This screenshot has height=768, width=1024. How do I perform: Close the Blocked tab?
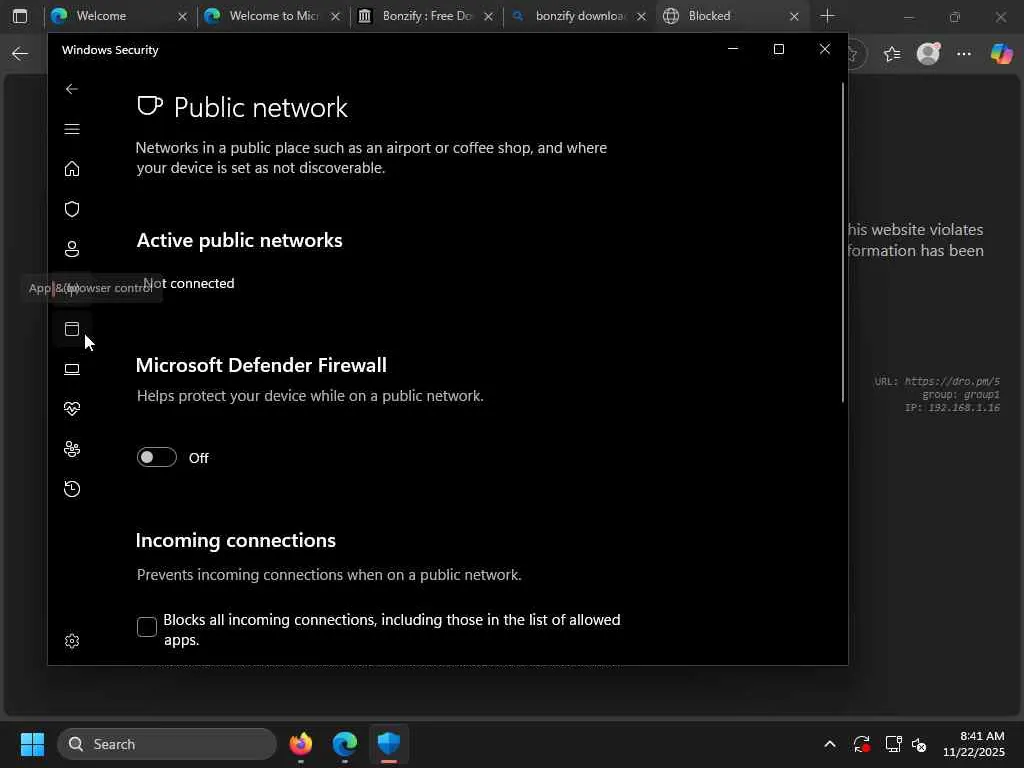point(794,16)
